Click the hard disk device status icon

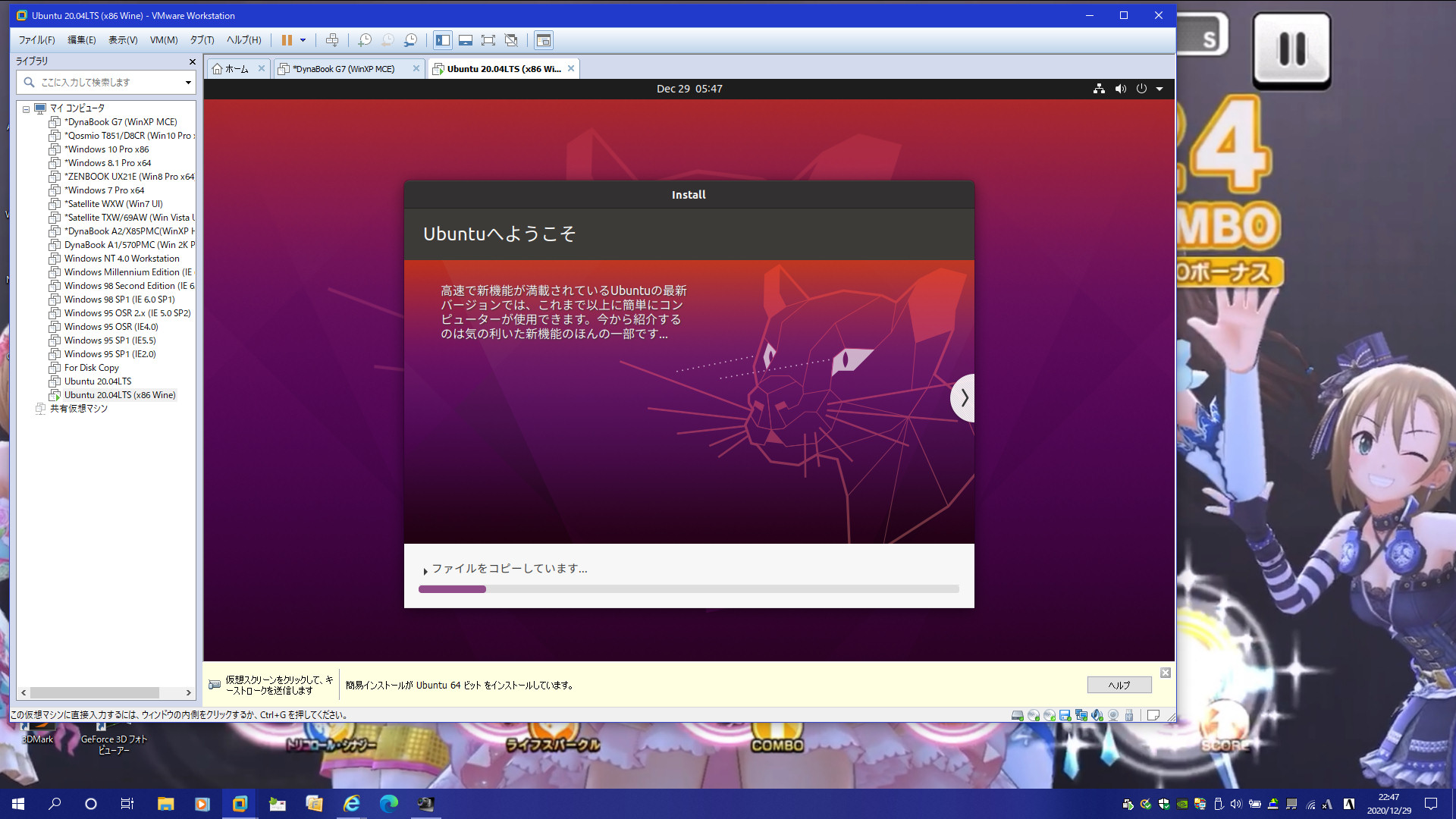point(1018,715)
